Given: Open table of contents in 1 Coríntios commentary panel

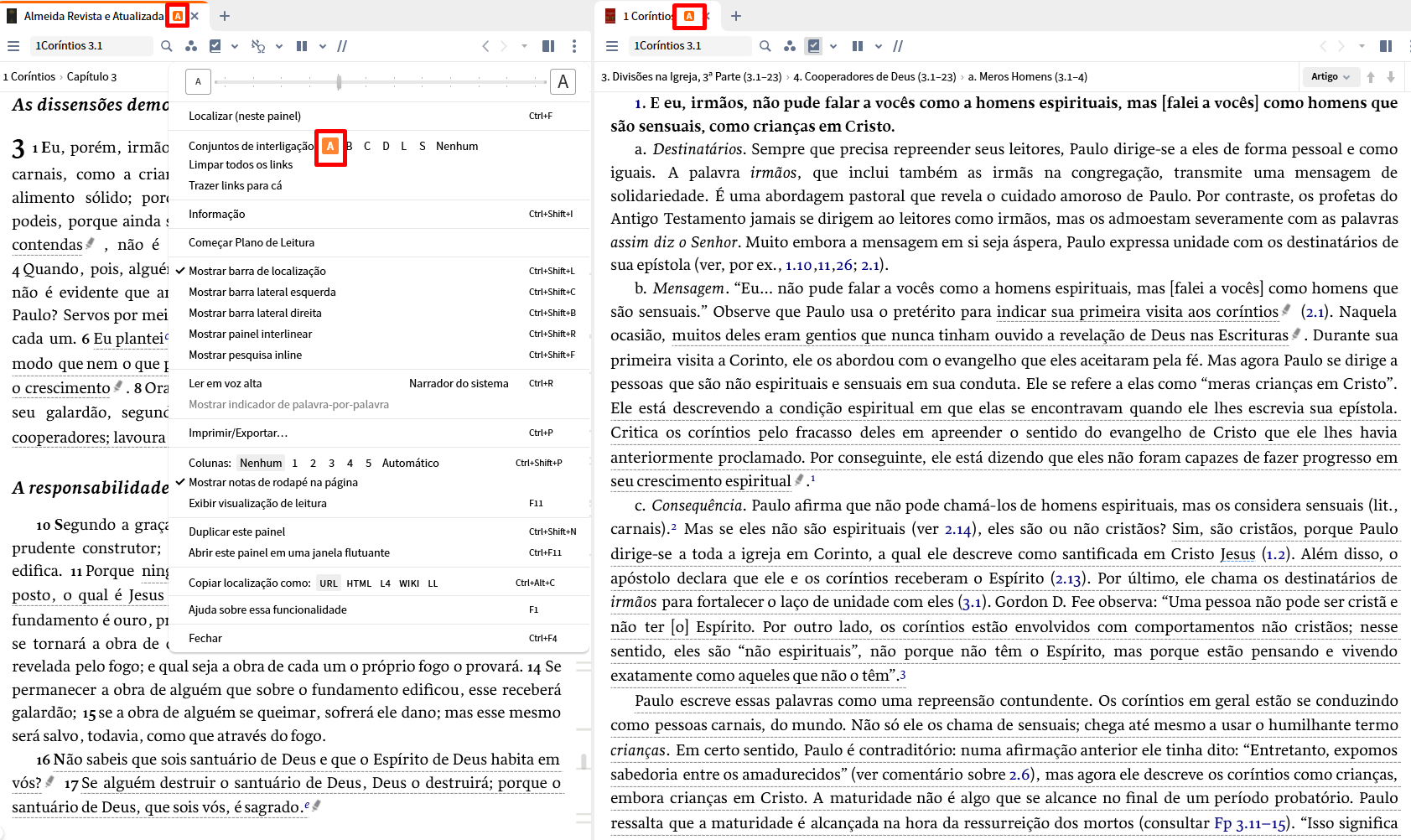Looking at the screenshot, I should 612,46.
